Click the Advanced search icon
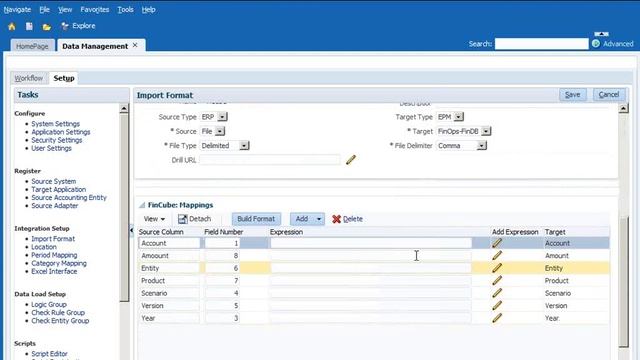 click(x=596, y=44)
